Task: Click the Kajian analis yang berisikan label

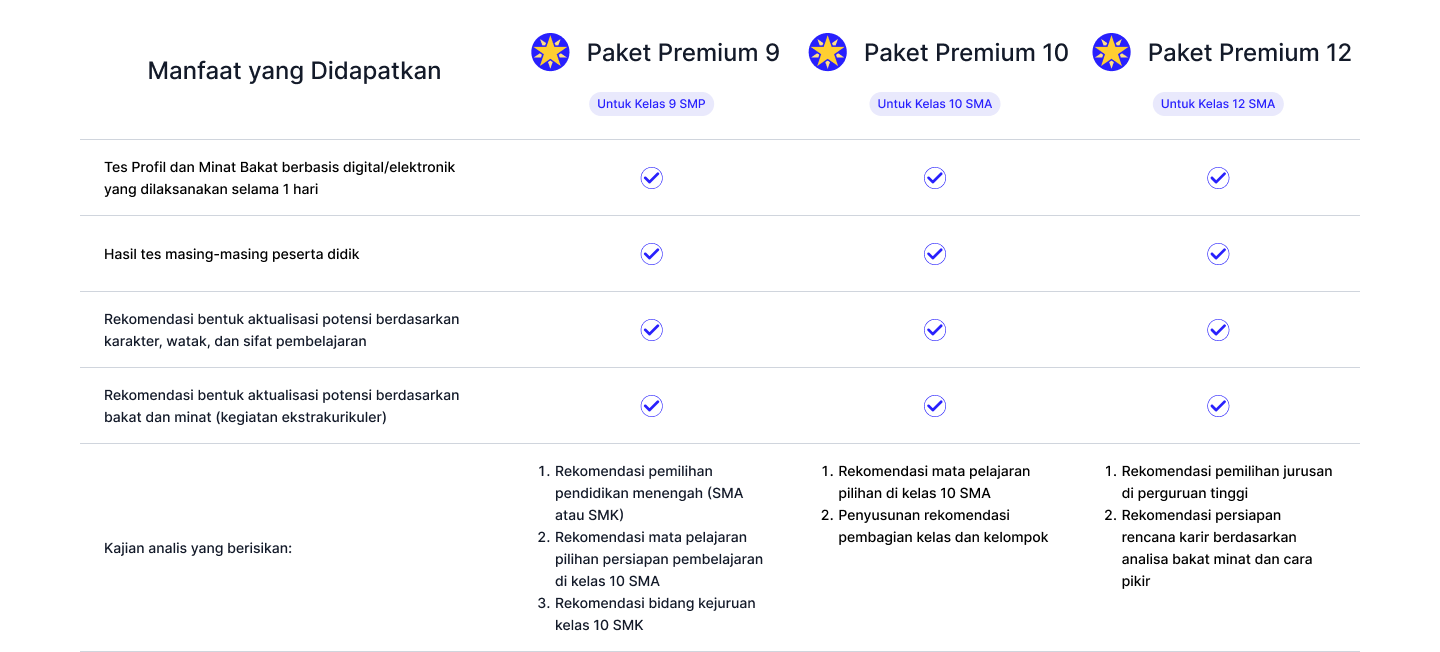Action: [198, 548]
